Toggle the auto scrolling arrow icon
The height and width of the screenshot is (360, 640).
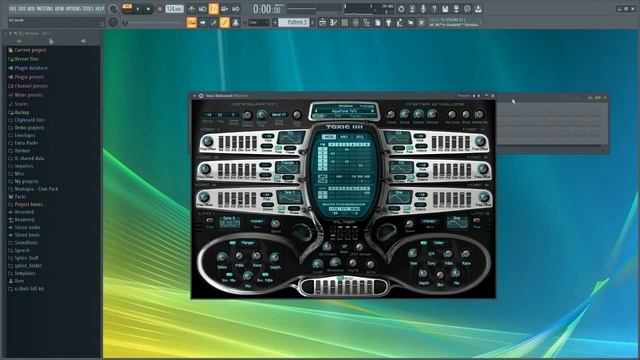point(202,22)
